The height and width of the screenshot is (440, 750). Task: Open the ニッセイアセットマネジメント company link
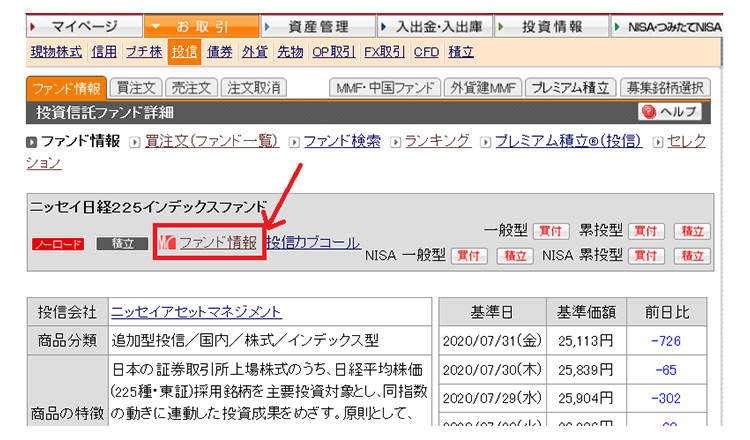click(196, 312)
